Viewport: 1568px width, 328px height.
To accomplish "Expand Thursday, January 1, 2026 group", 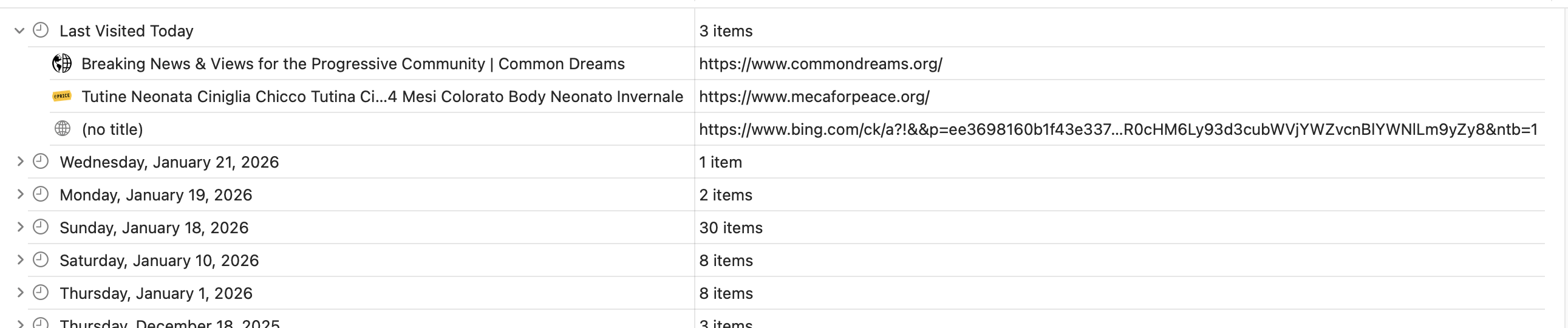I will tap(19, 293).
